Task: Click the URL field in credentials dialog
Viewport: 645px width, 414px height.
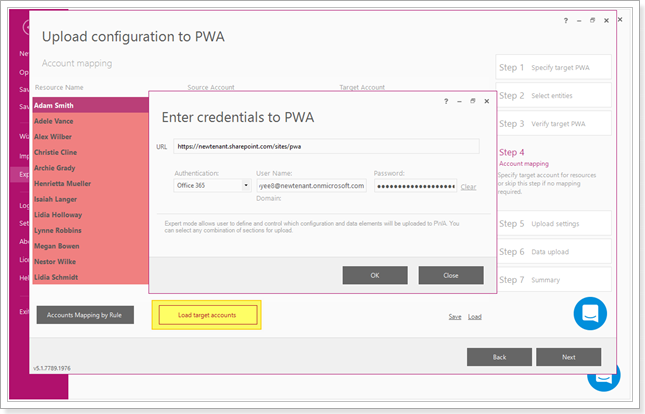Action: [326, 147]
